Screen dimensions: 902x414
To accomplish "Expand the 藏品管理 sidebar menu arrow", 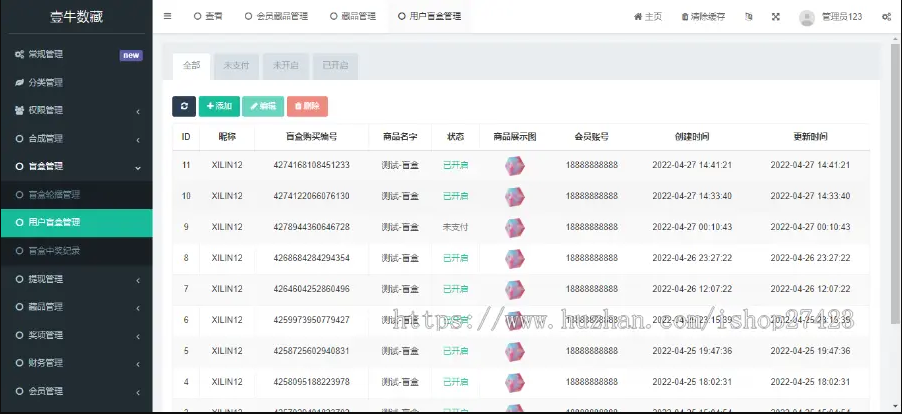I will 138,308.
